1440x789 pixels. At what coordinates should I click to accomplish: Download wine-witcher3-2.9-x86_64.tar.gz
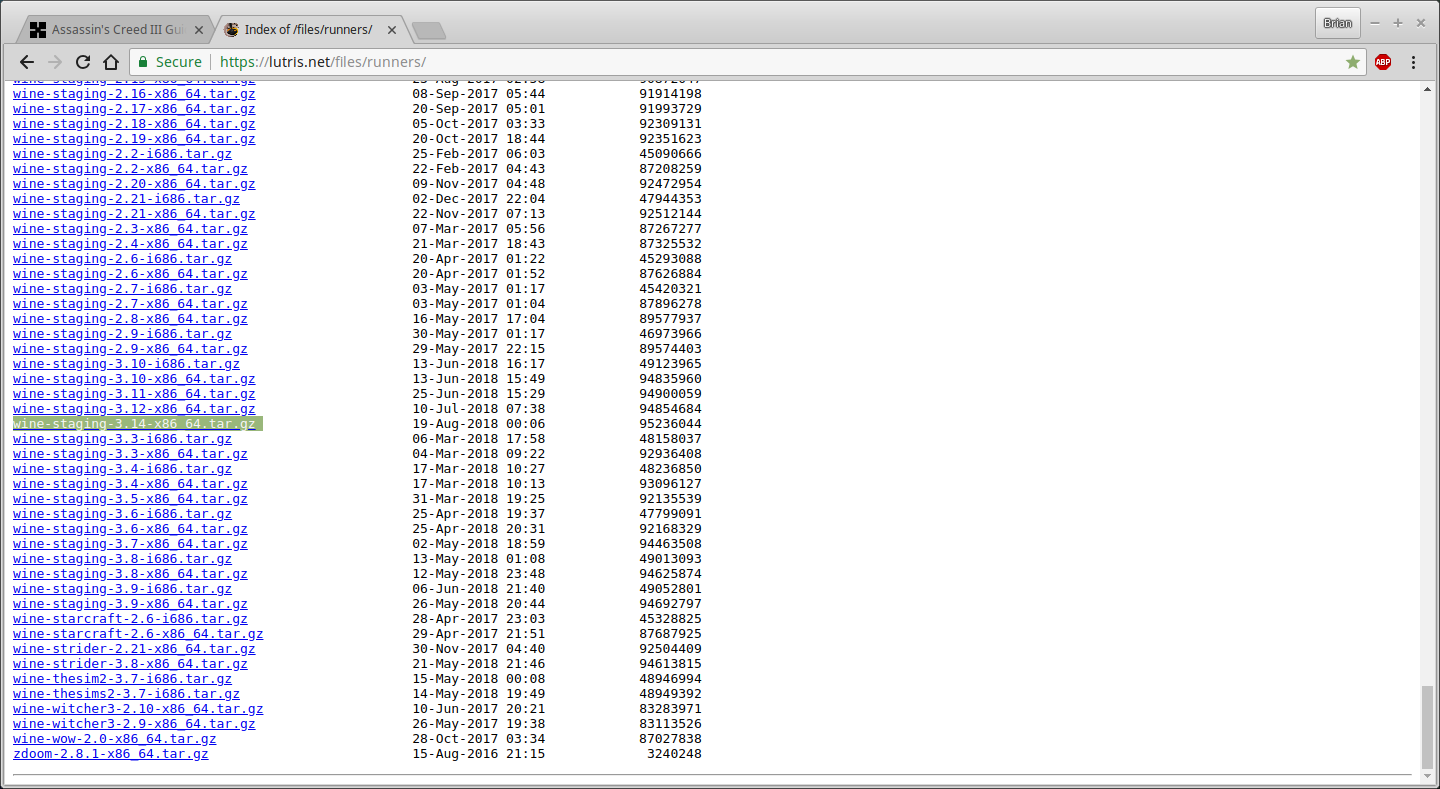134,724
